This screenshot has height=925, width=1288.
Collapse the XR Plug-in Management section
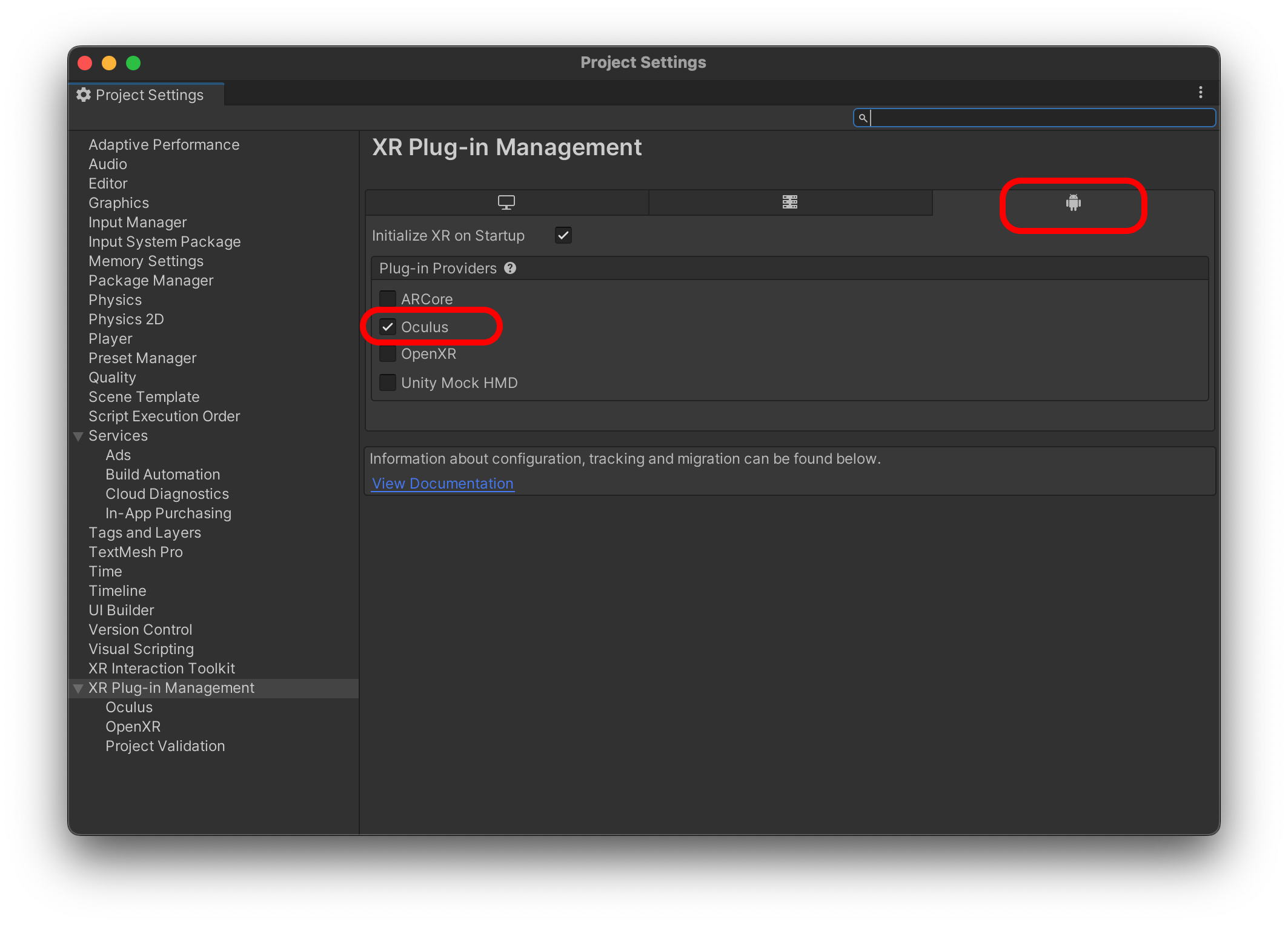tap(78, 689)
